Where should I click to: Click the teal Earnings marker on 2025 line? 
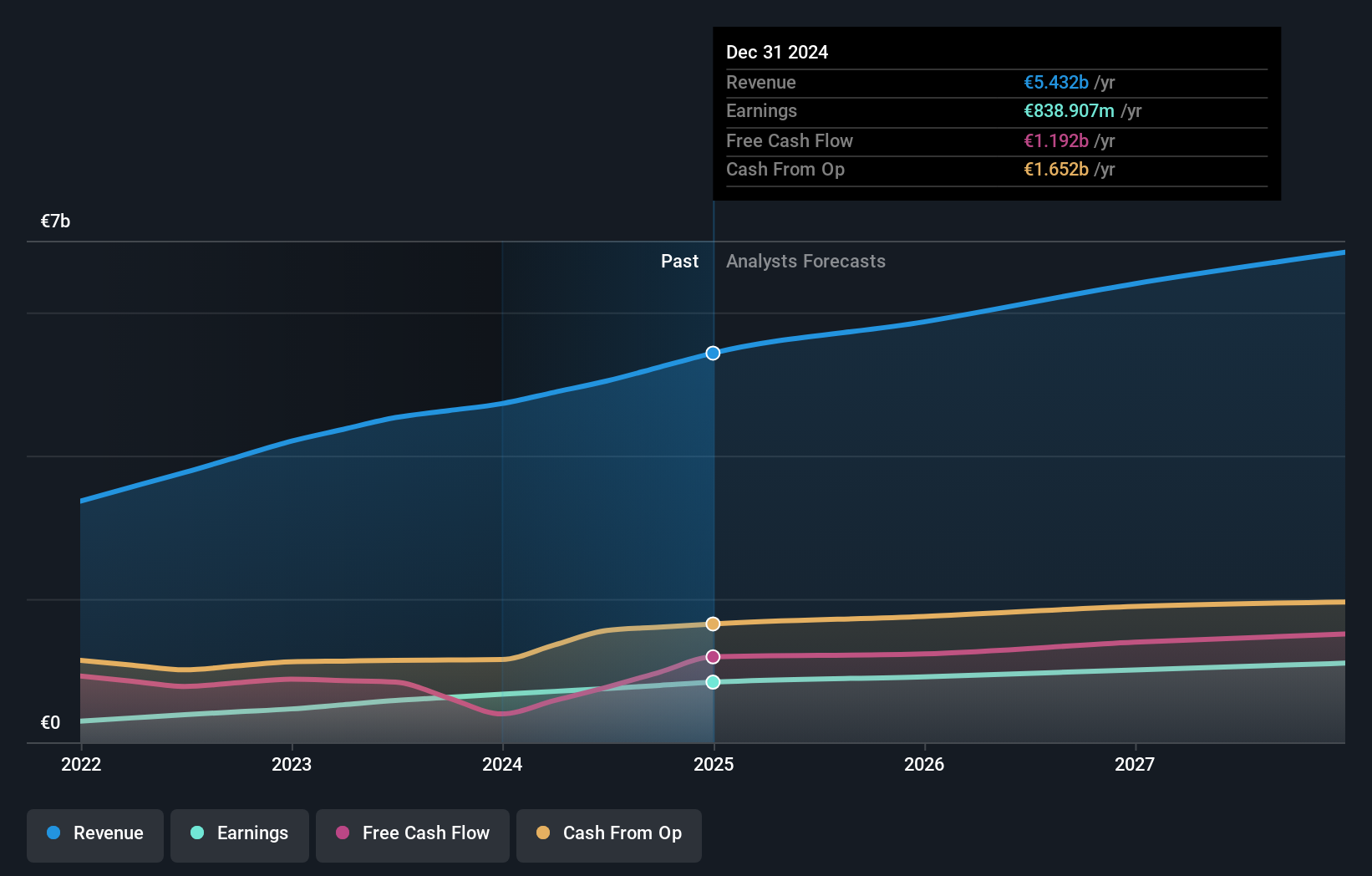[x=712, y=684]
